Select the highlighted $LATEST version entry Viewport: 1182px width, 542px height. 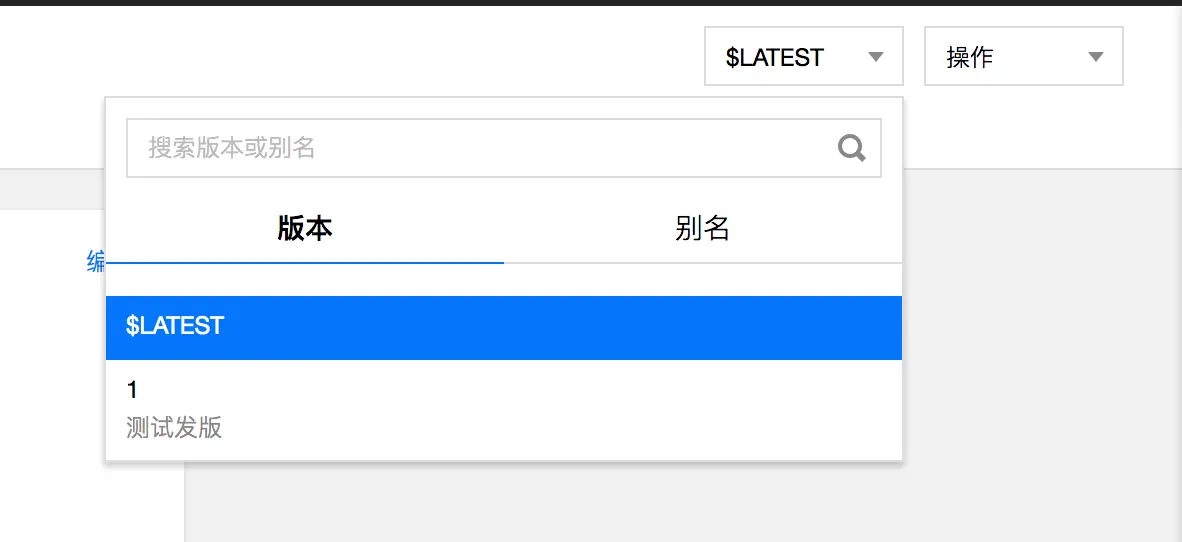click(x=504, y=328)
